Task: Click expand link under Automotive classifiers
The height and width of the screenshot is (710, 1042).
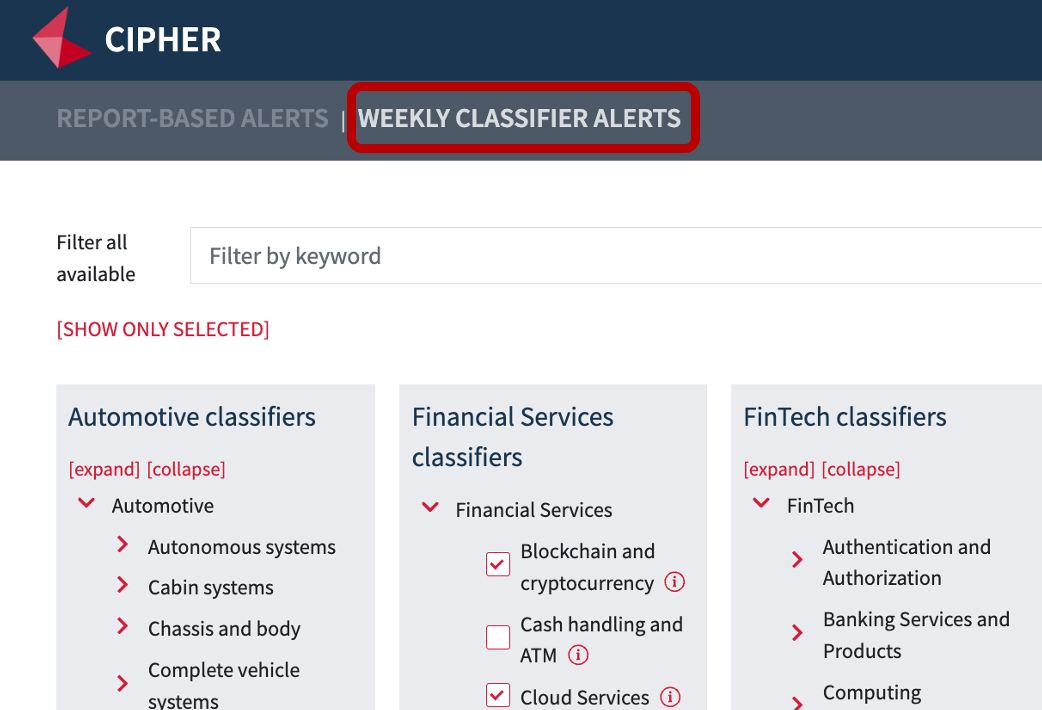Action: (x=104, y=469)
